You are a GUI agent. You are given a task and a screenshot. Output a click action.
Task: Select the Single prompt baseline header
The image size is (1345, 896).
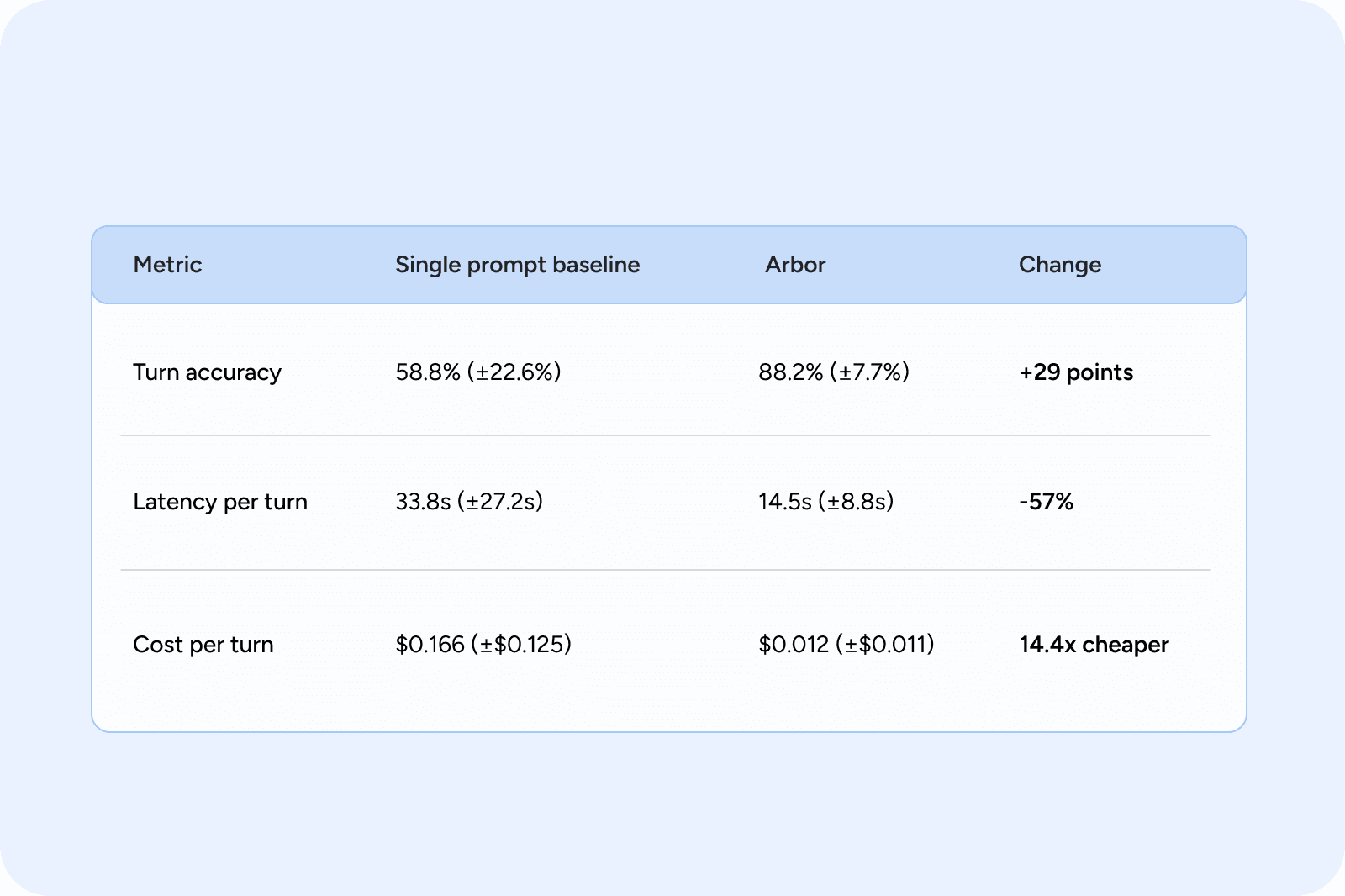[518, 265]
